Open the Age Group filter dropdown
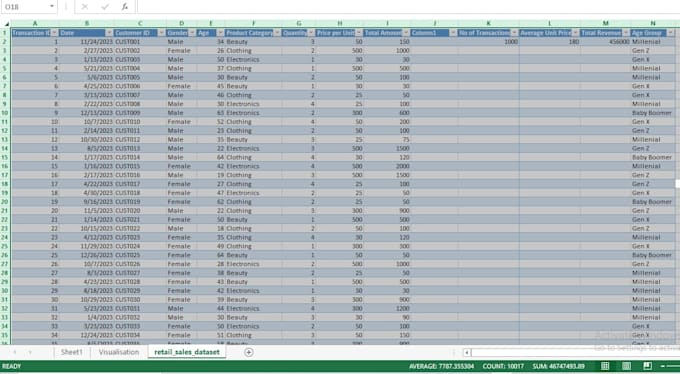The width and height of the screenshot is (680, 374). click(670, 33)
